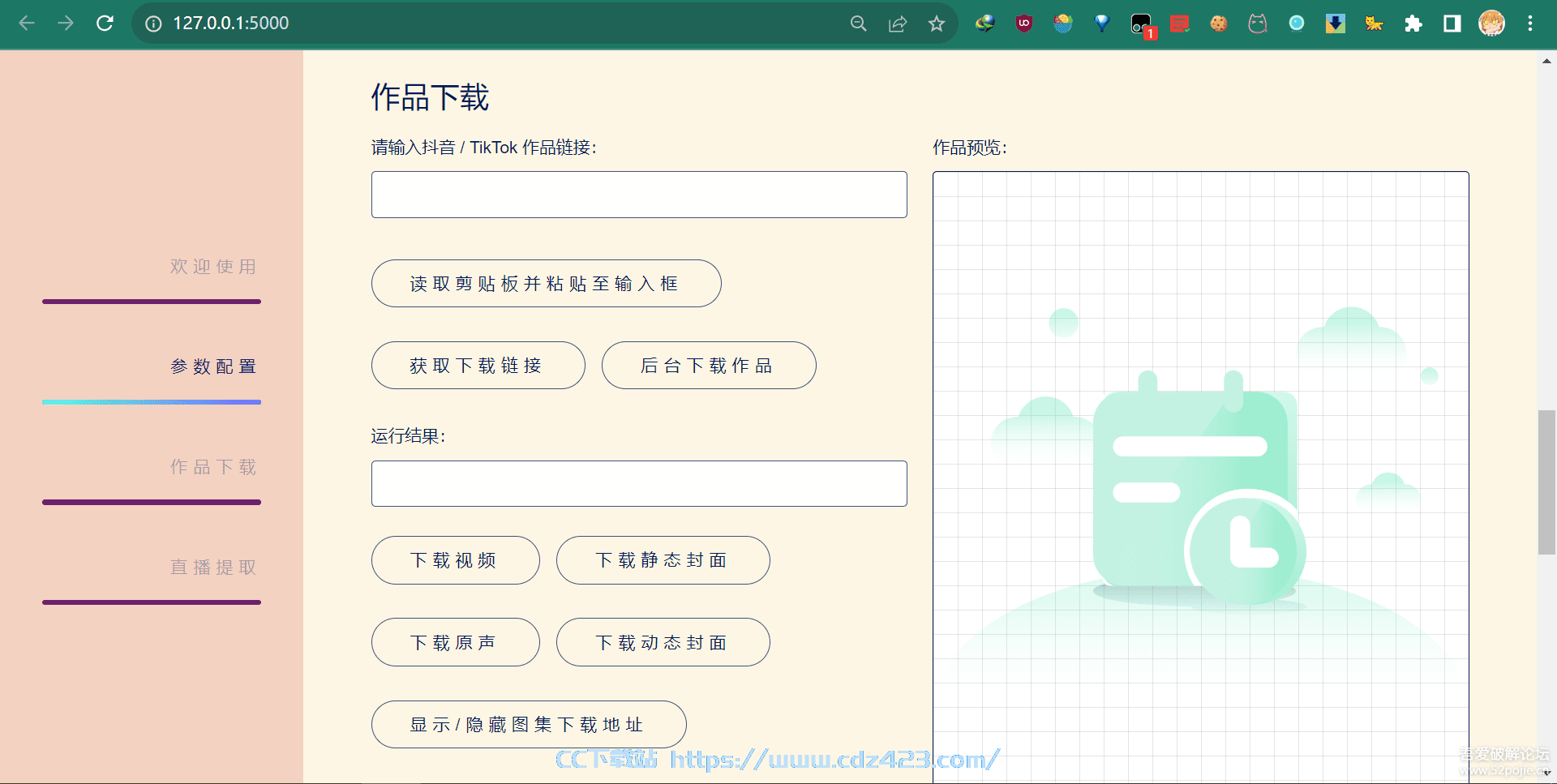
Task: Click the 作品预览 placeholder image
Action: pos(1200,477)
